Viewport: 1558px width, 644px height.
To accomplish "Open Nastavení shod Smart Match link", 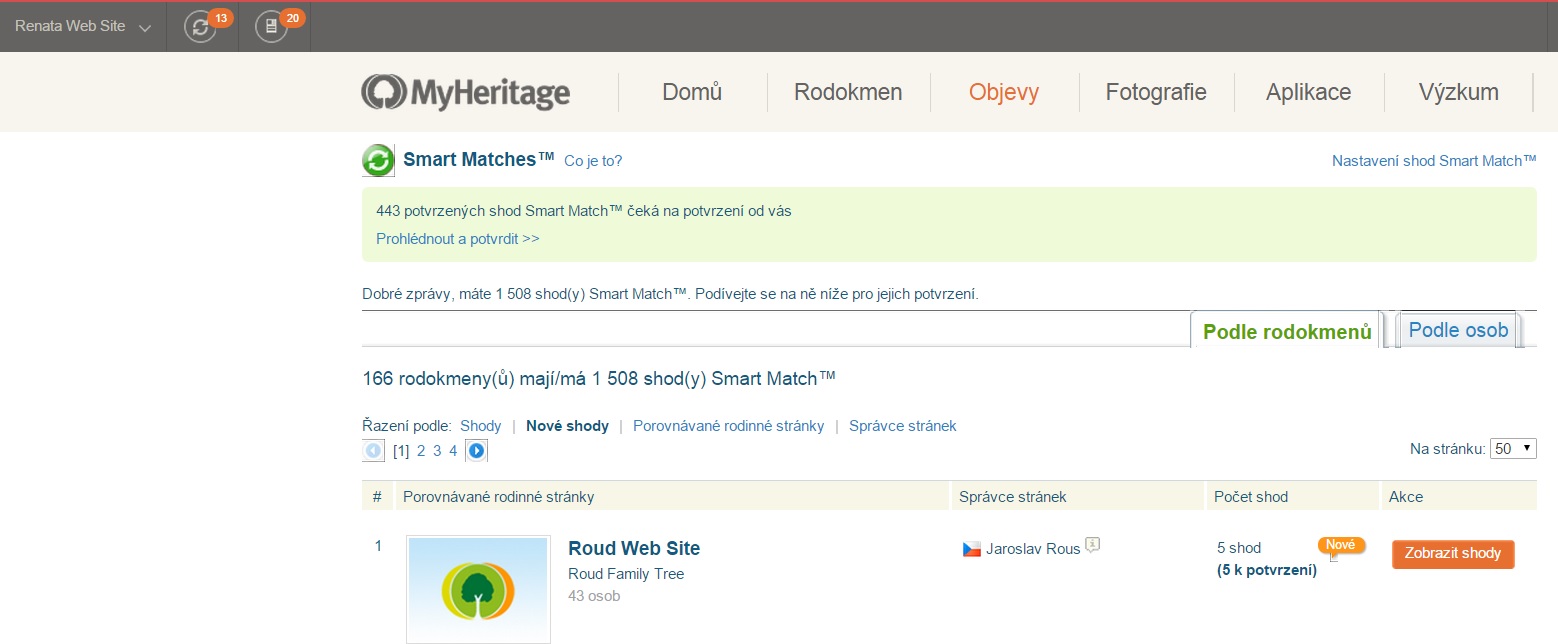I will tap(1434, 160).
